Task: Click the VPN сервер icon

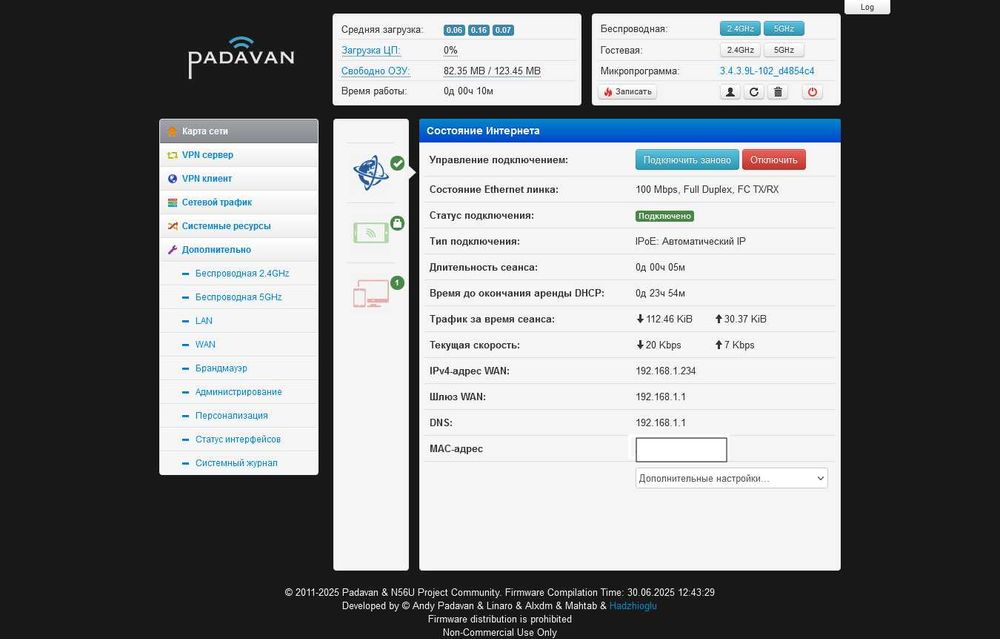Action: 172,155
